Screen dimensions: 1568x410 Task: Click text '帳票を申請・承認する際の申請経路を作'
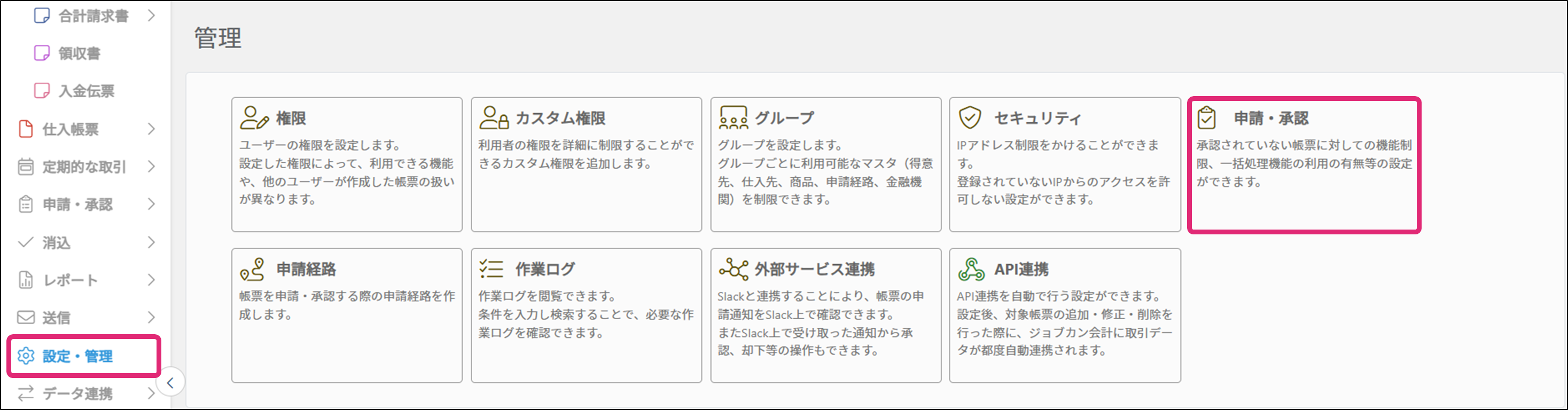pyautogui.click(x=347, y=296)
